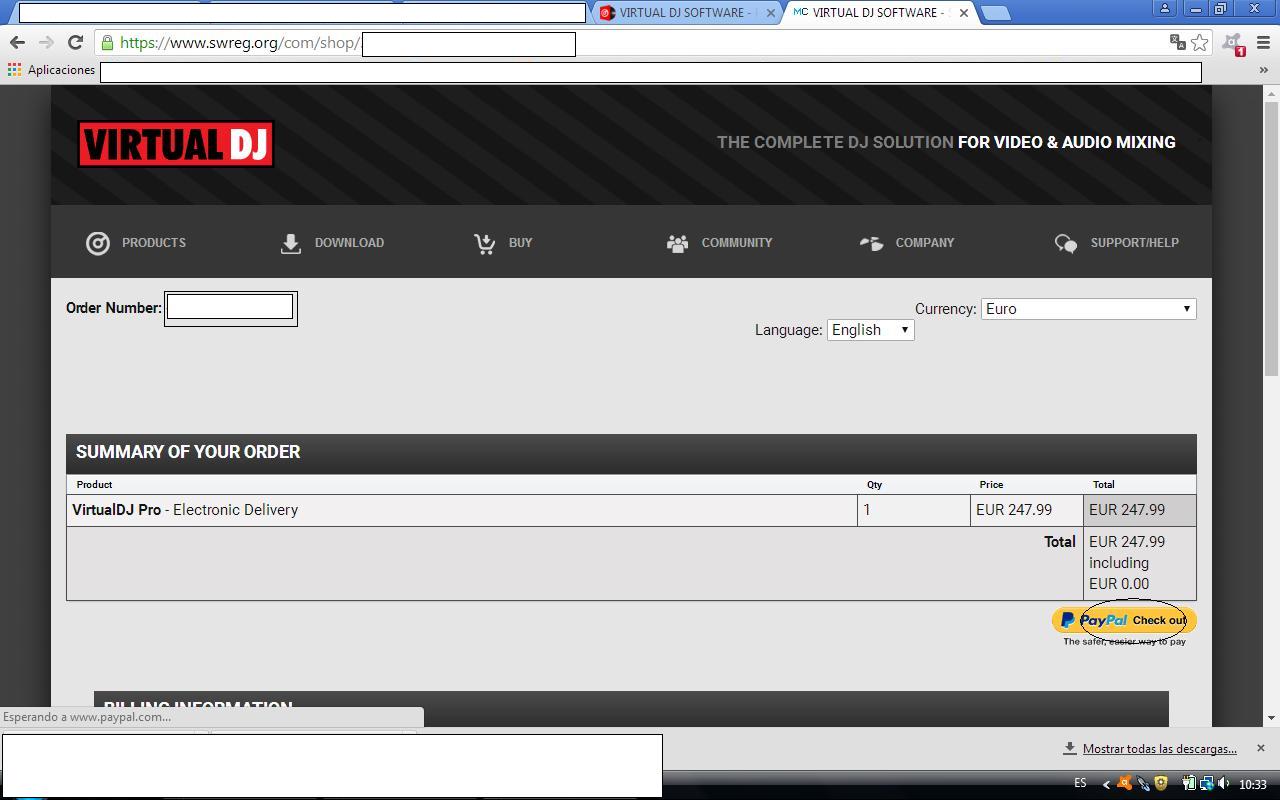Click the network connection tray icon

click(x=1206, y=784)
